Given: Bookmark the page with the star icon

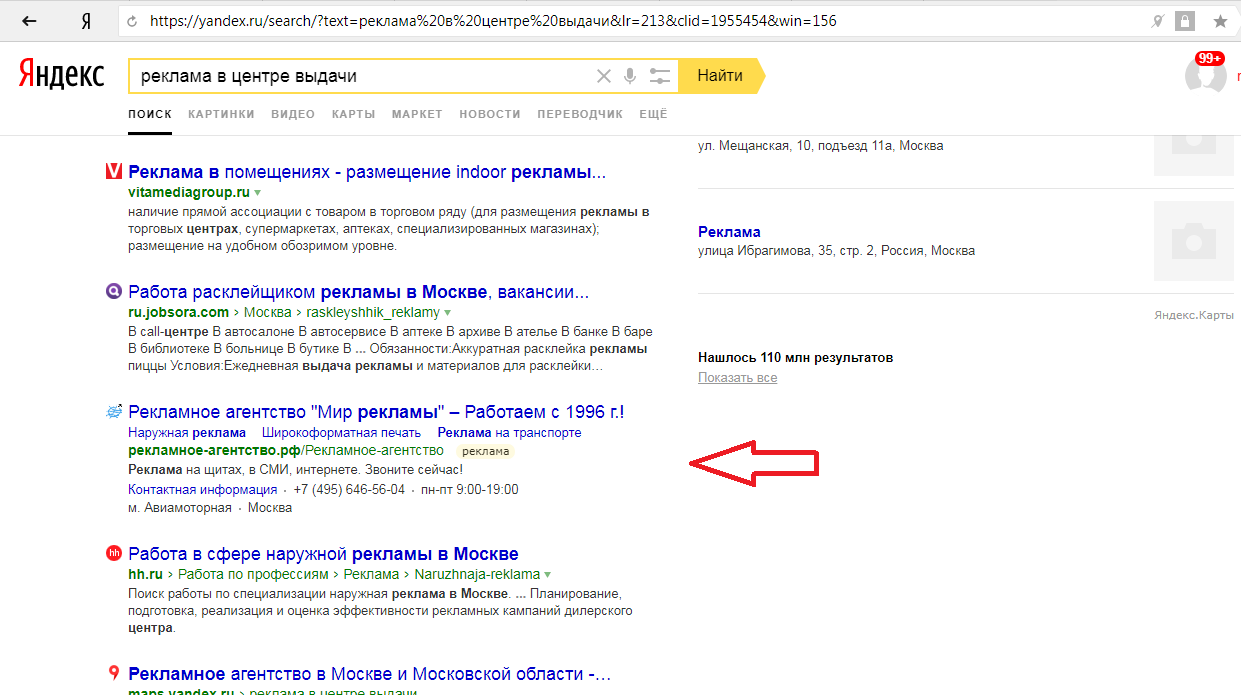Looking at the screenshot, I should pyautogui.click(x=1220, y=21).
